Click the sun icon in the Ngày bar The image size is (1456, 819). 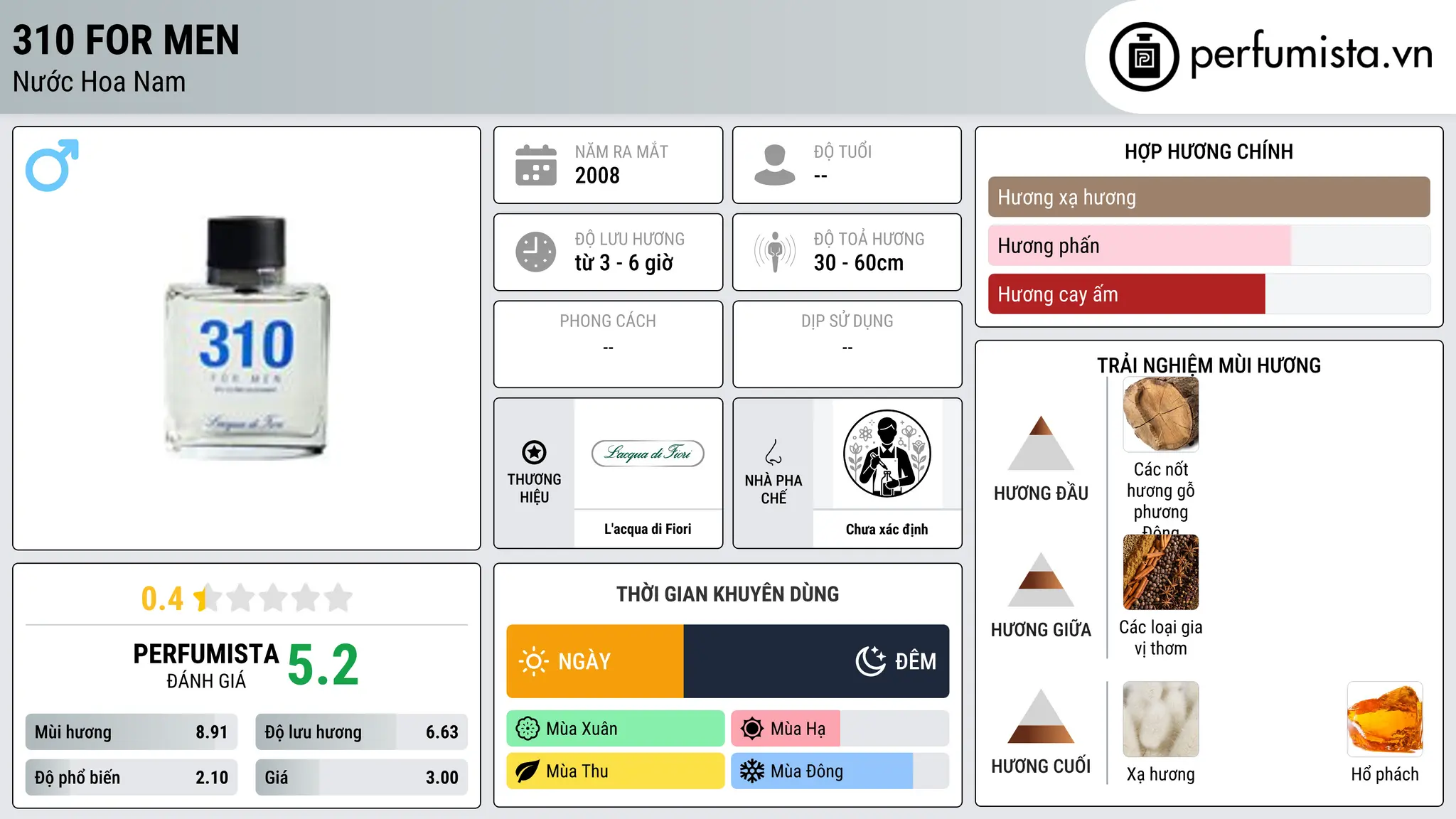click(x=533, y=661)
